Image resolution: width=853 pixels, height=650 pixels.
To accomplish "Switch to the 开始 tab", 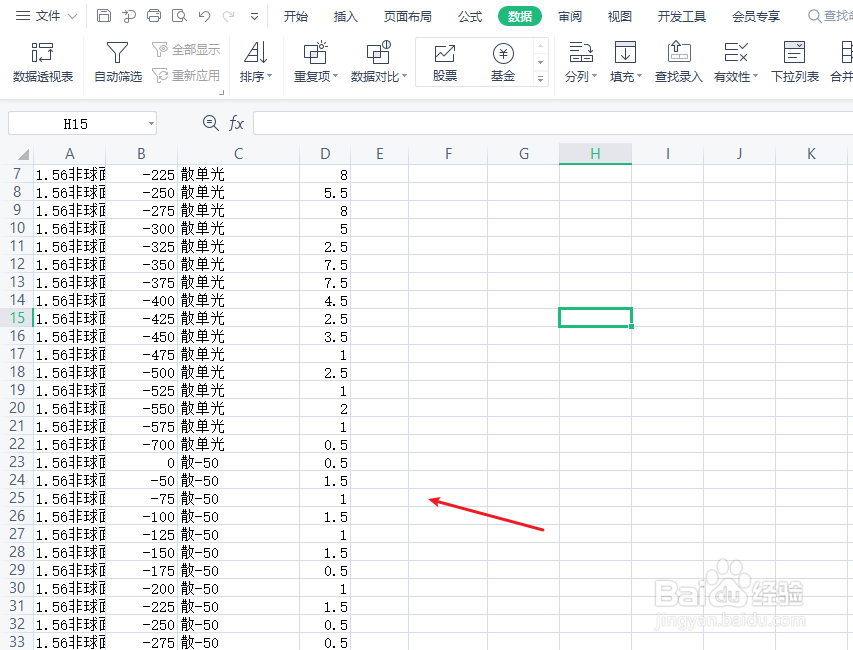I will pyautogui.click(x=295, y=17).
